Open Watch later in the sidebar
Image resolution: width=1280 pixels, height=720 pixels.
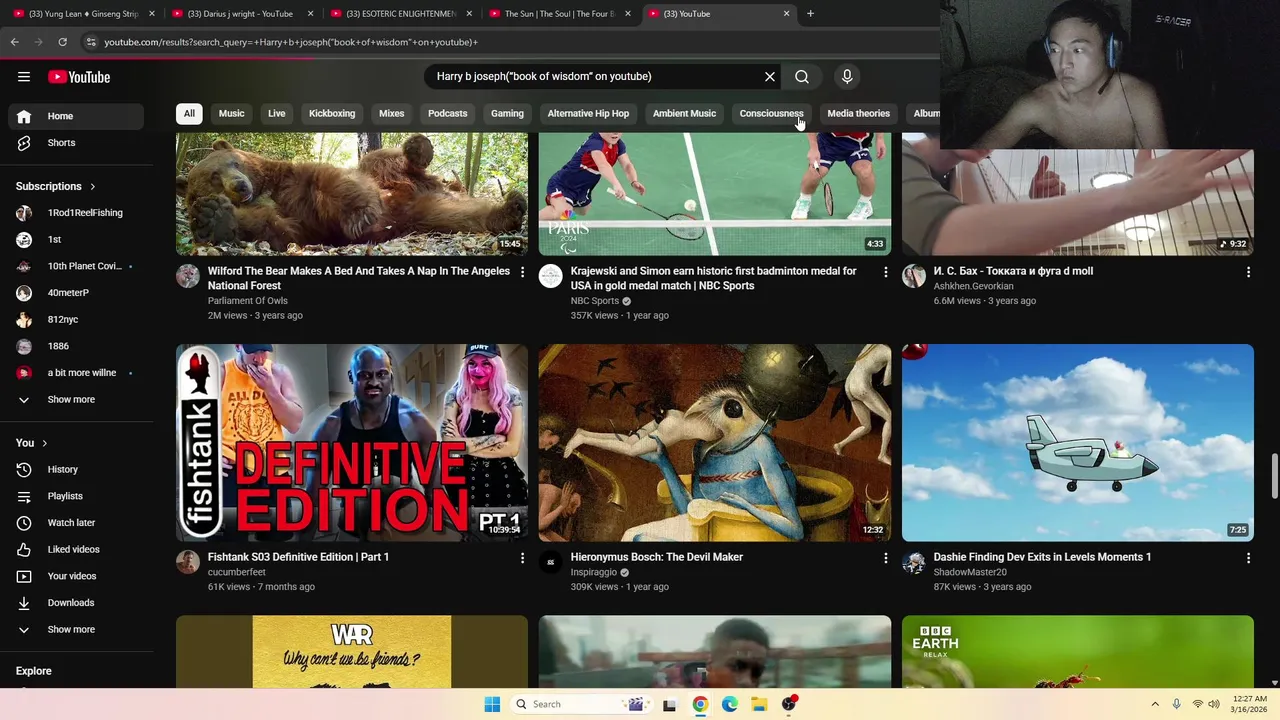[76, 523]
